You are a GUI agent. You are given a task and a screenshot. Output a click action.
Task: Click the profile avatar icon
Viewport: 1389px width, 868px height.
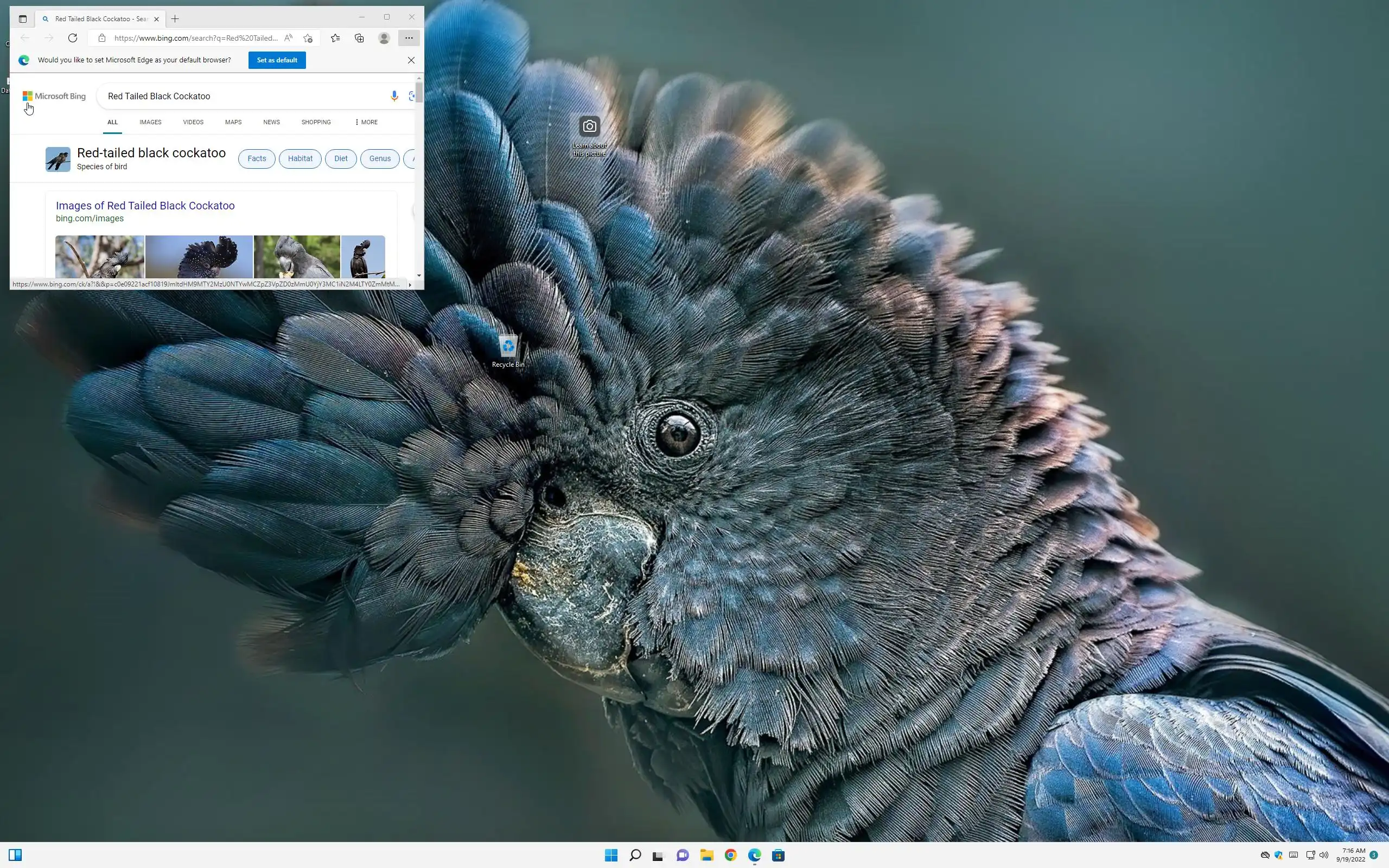tap(384, 38)
